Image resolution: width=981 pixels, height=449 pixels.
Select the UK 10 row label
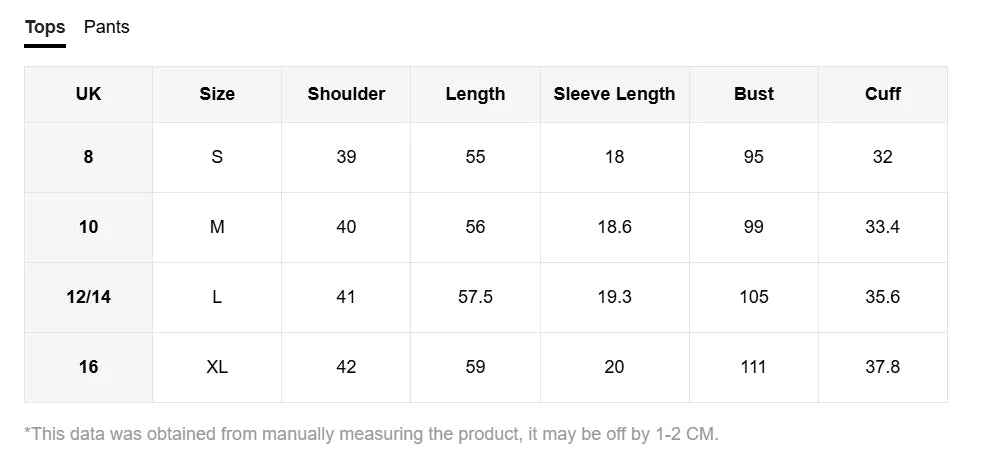point(88,227)
